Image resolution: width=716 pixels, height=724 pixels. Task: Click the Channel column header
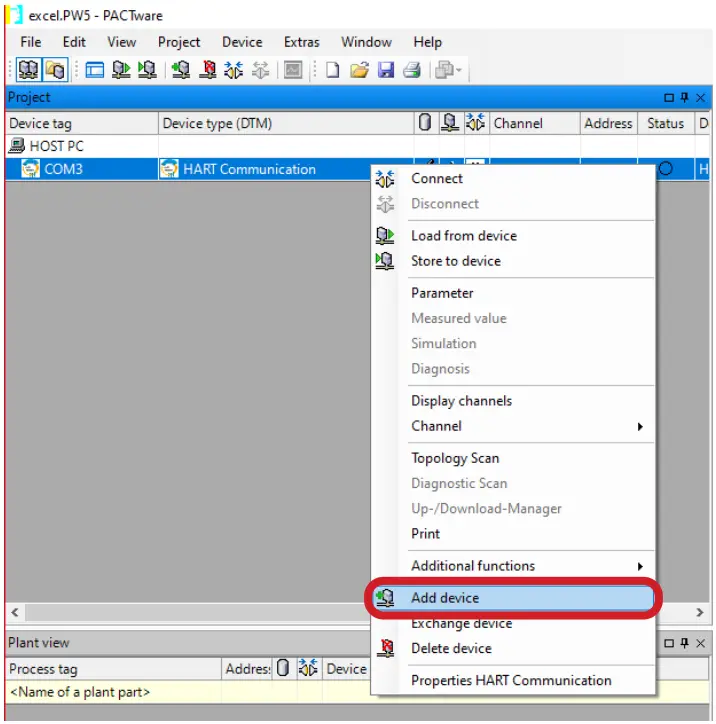535,123
